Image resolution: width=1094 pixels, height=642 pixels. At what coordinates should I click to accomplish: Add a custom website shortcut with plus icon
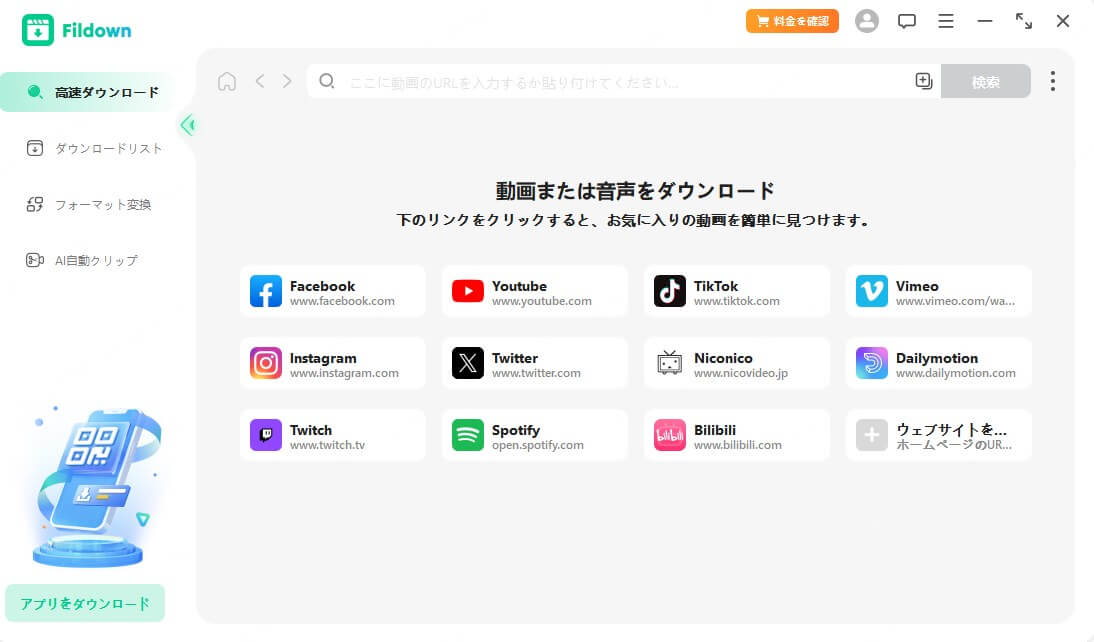938,435
